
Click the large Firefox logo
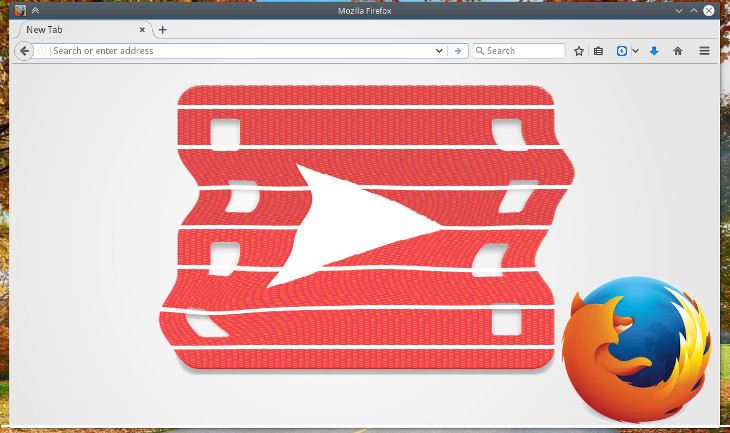[636, 349]
